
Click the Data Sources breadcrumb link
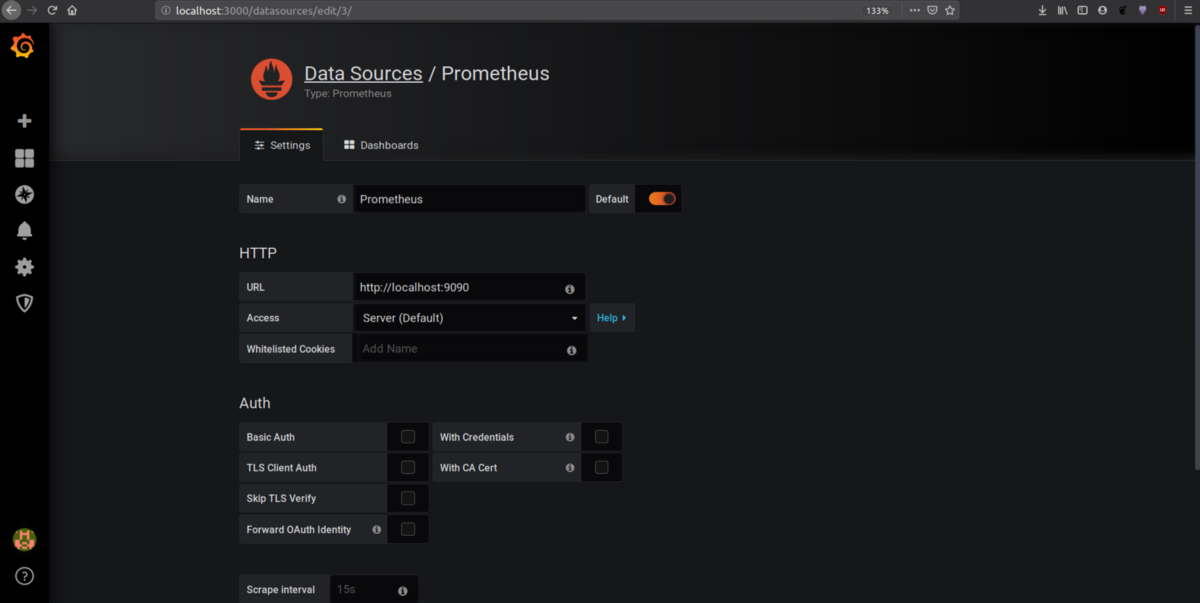point(363,73)
